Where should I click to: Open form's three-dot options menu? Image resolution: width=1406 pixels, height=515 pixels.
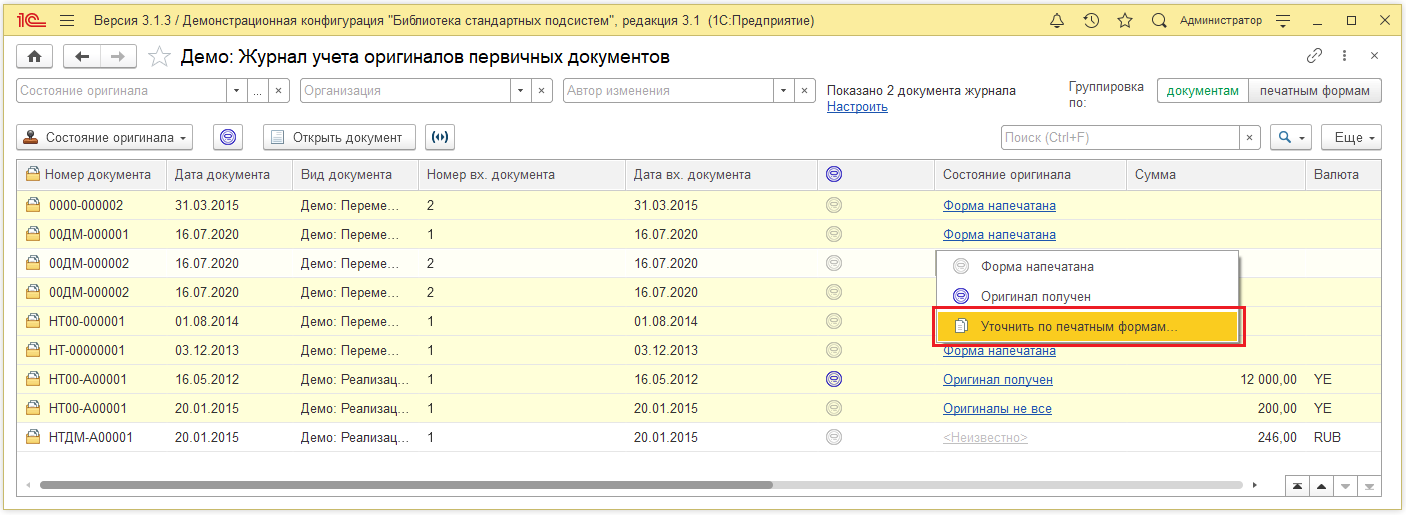click(x=1346, y=56)
